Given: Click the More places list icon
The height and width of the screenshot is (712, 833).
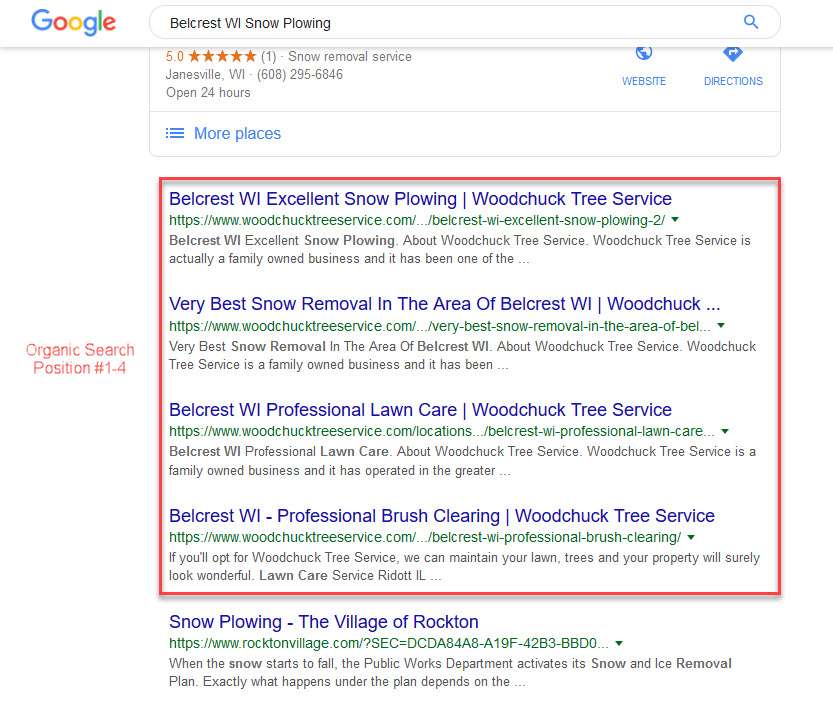Looking at the screenshot, I should coord(175,133).
